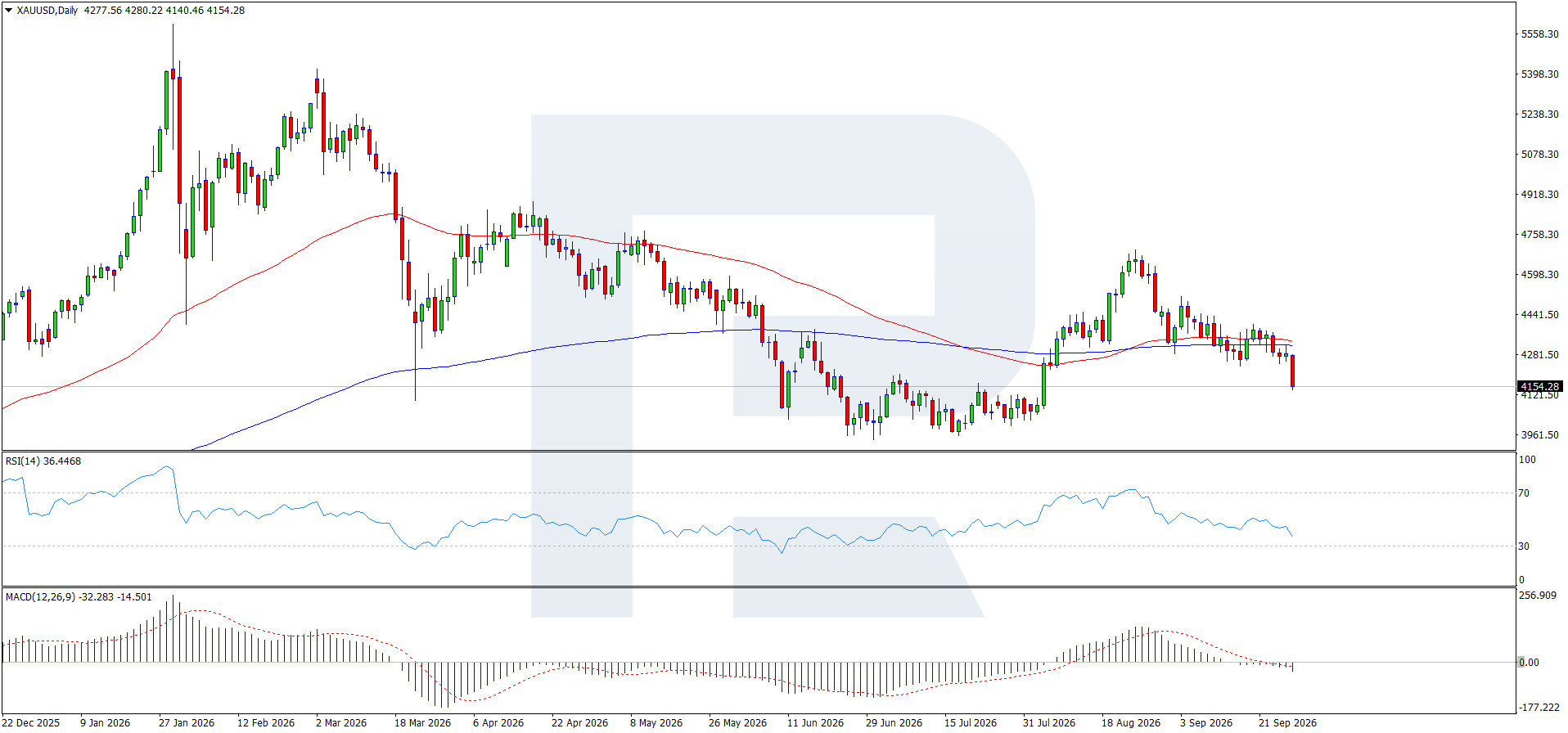Click the 22 Apr 2026 date label
This screenshot has height=733, width=1568.
tap(579, 723)
